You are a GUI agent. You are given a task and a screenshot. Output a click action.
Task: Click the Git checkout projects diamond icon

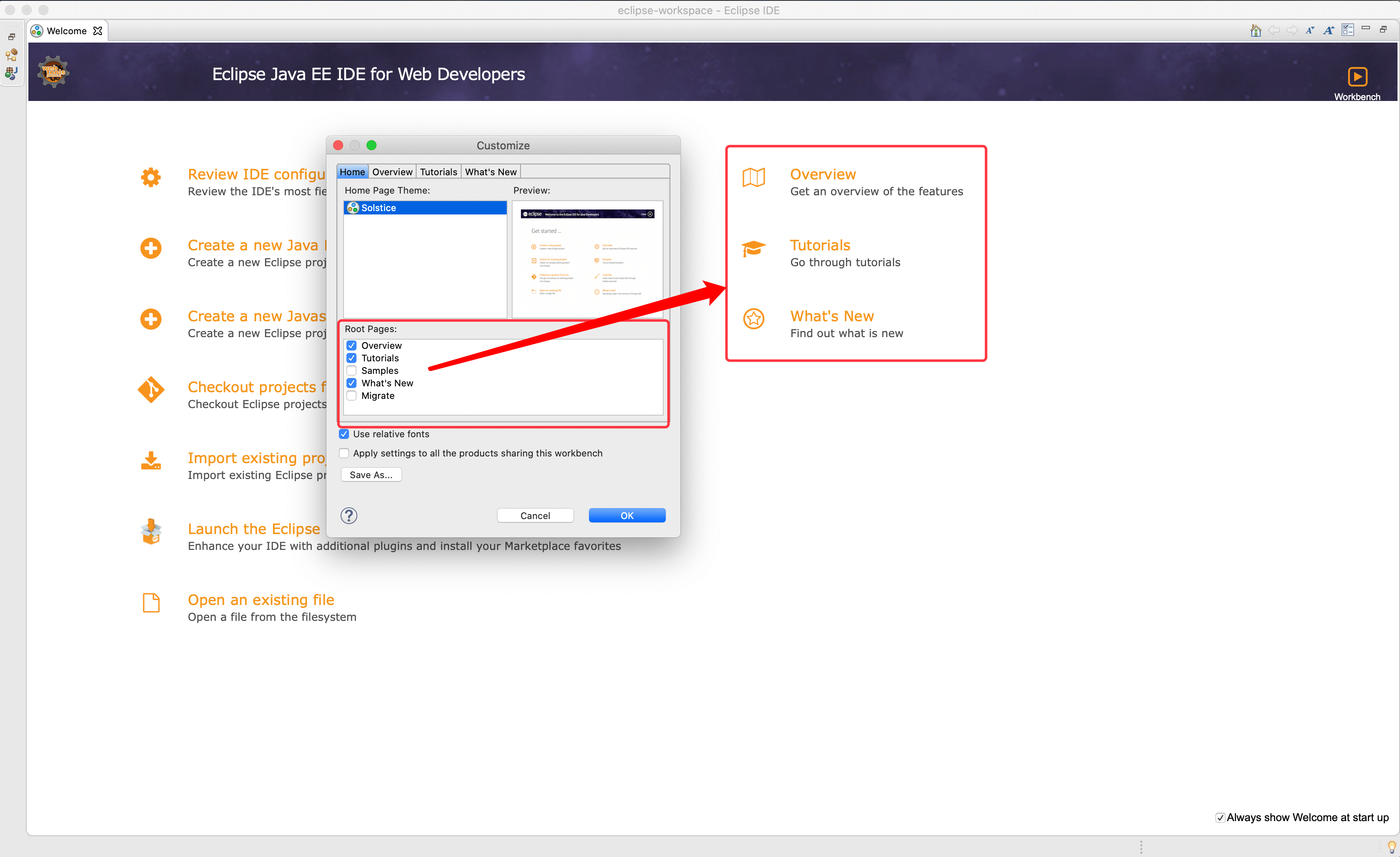[151, 390]
